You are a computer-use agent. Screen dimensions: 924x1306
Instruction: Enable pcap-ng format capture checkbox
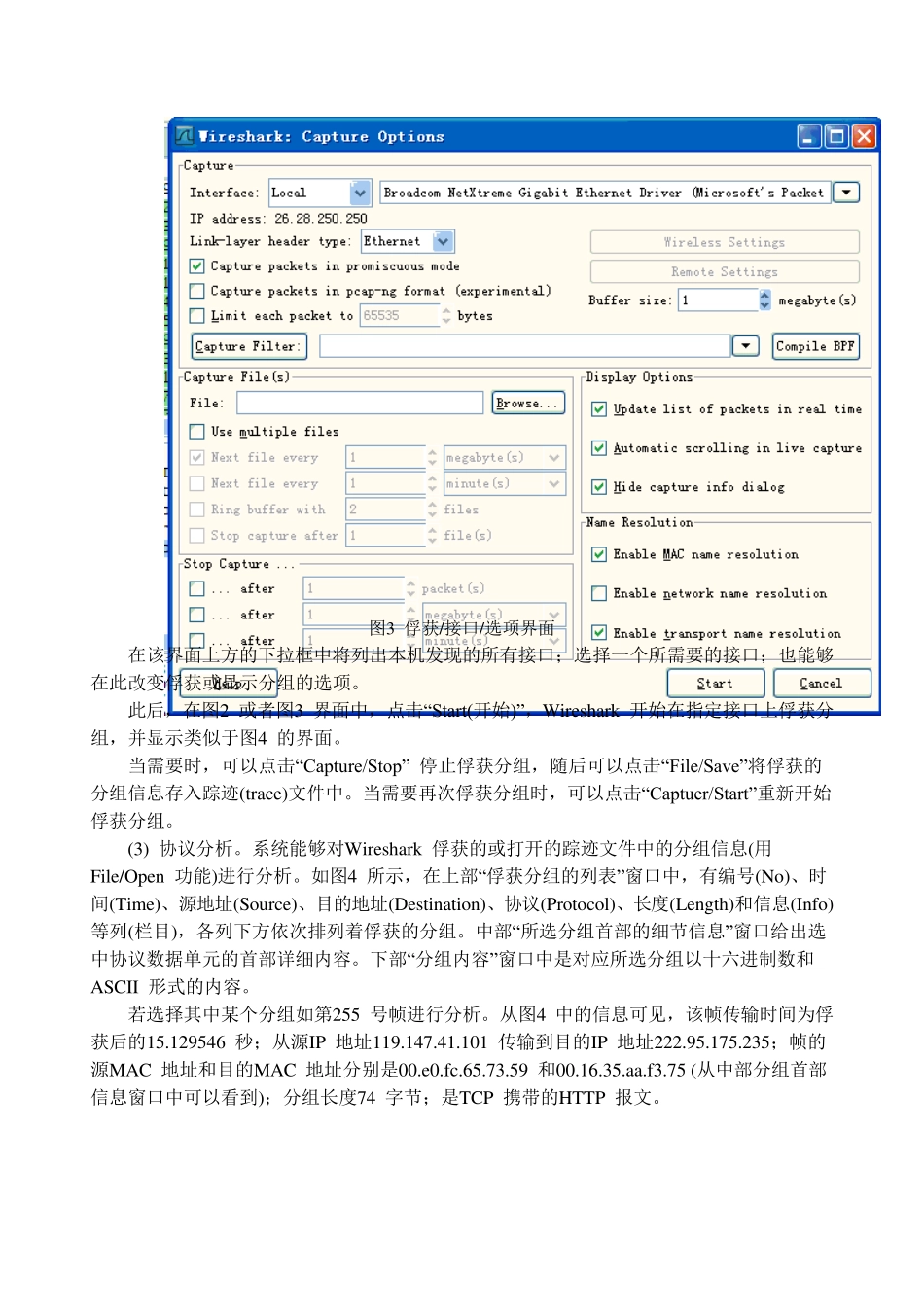[197, 291]
